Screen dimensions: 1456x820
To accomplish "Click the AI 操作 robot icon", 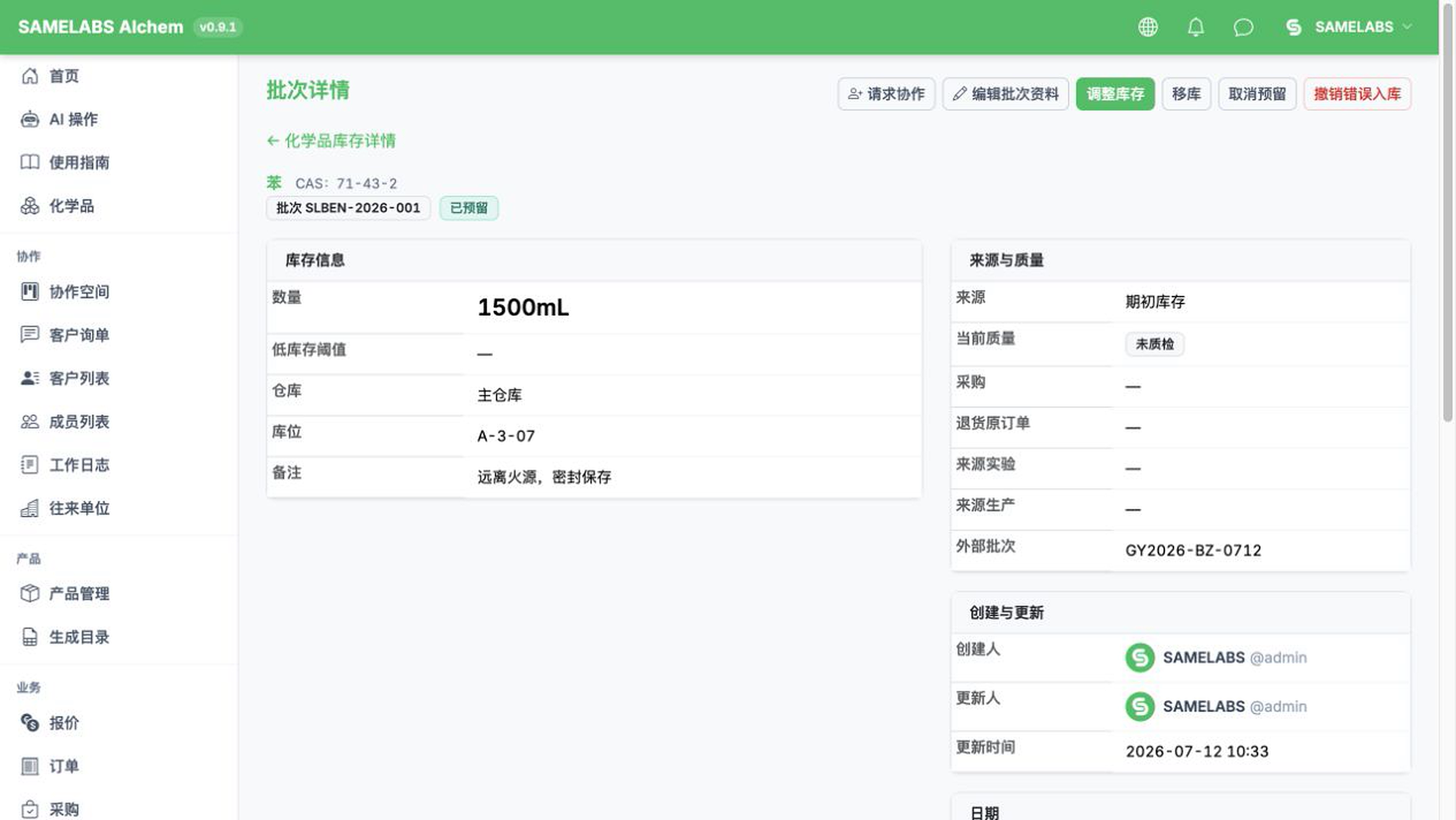I will tap(29, 119).
